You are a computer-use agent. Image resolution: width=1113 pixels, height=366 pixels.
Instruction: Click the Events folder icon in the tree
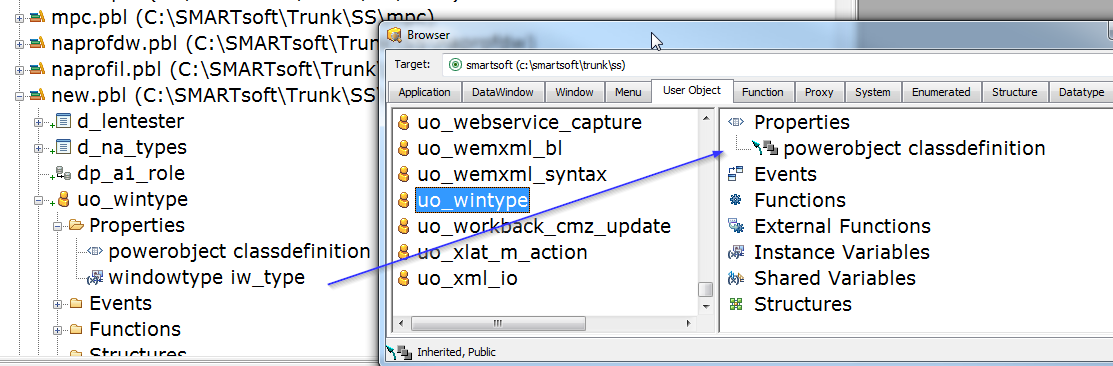click(76, 304)
